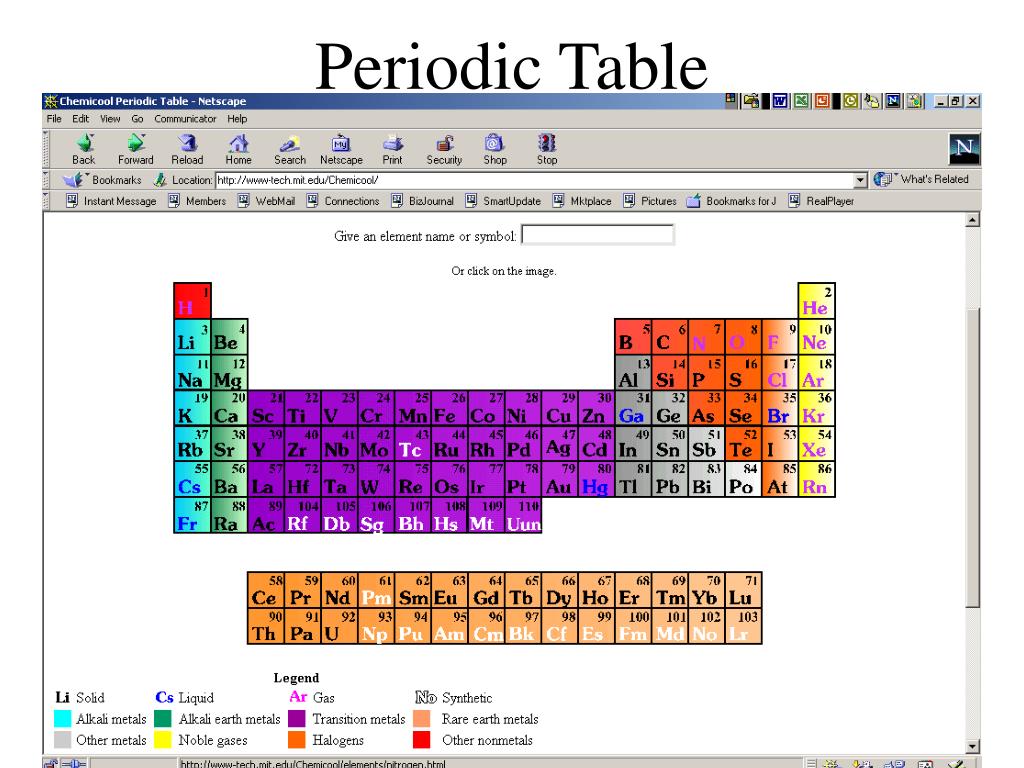Viewport: 1024px width, 768px height.
Task: Expand the Location URL dropdown arrow
Action: 861,180
